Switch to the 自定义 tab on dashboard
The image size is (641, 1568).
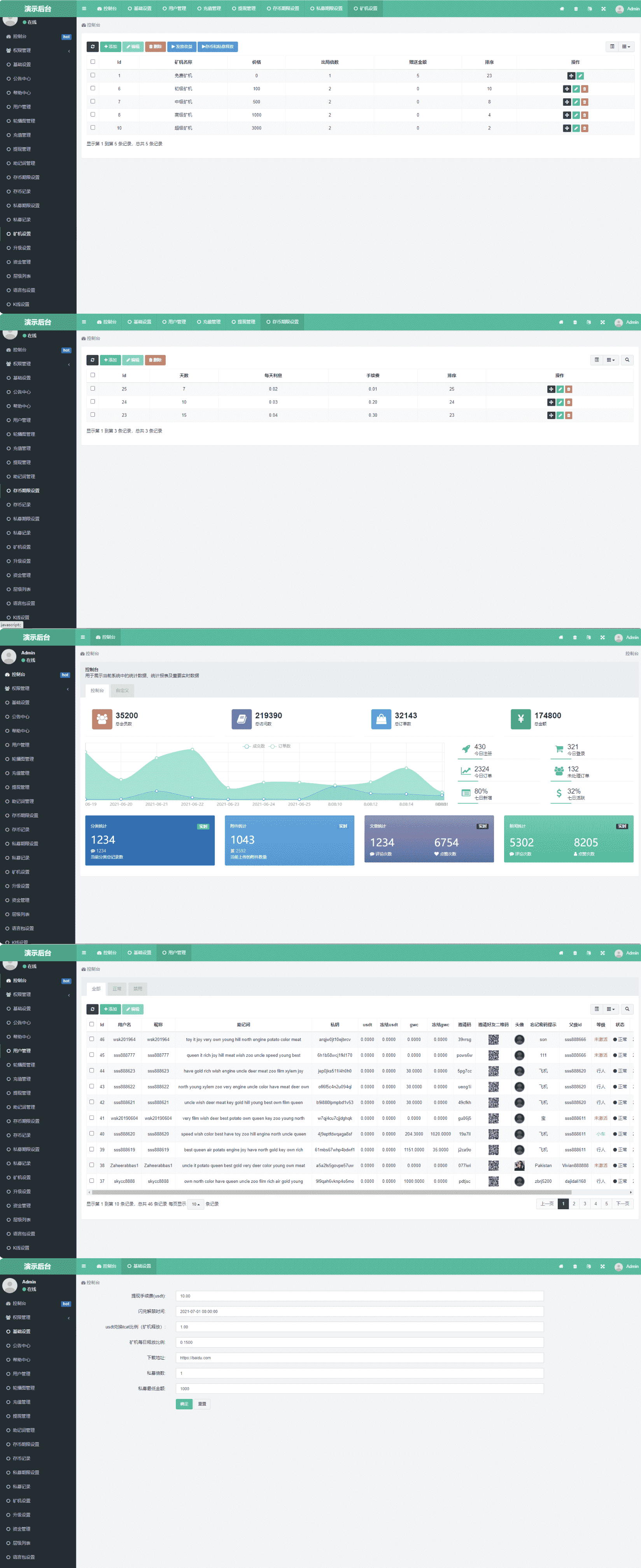click(123, 690)
